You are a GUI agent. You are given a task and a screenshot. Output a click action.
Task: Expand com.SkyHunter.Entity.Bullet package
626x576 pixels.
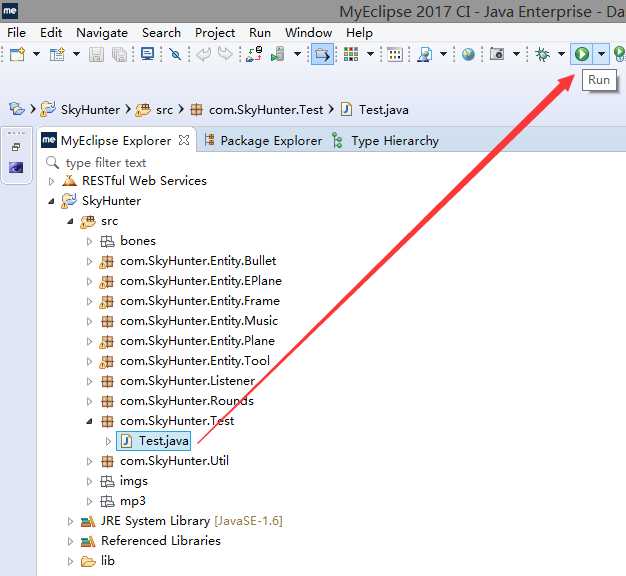coord(89,261)
